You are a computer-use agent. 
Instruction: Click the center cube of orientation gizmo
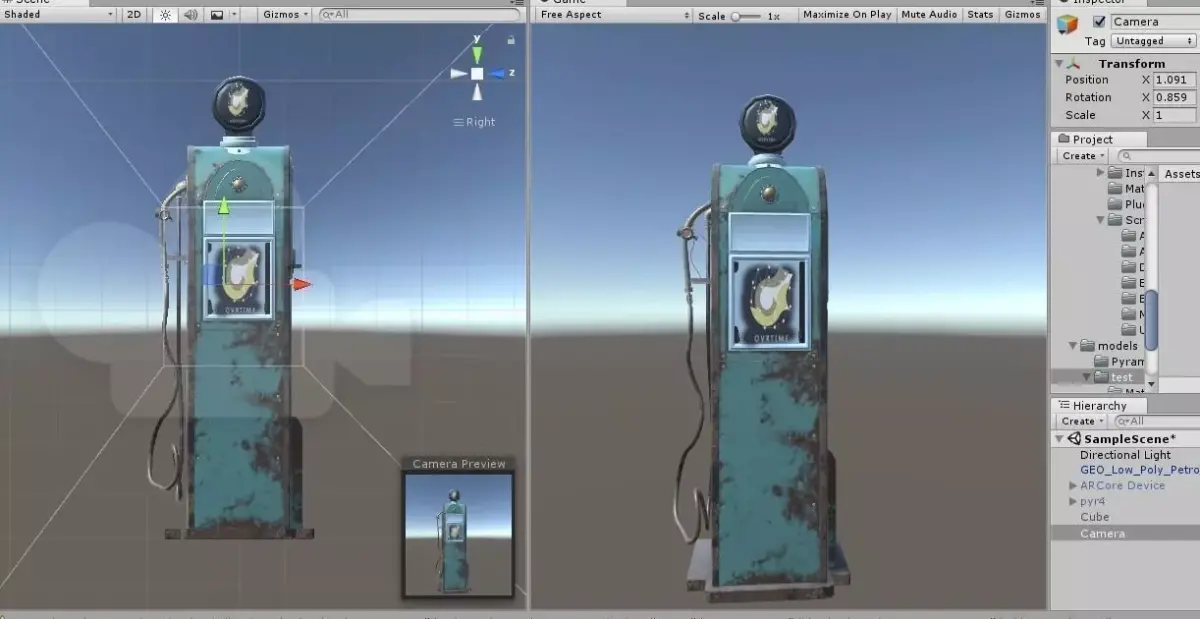pos(477,73)
